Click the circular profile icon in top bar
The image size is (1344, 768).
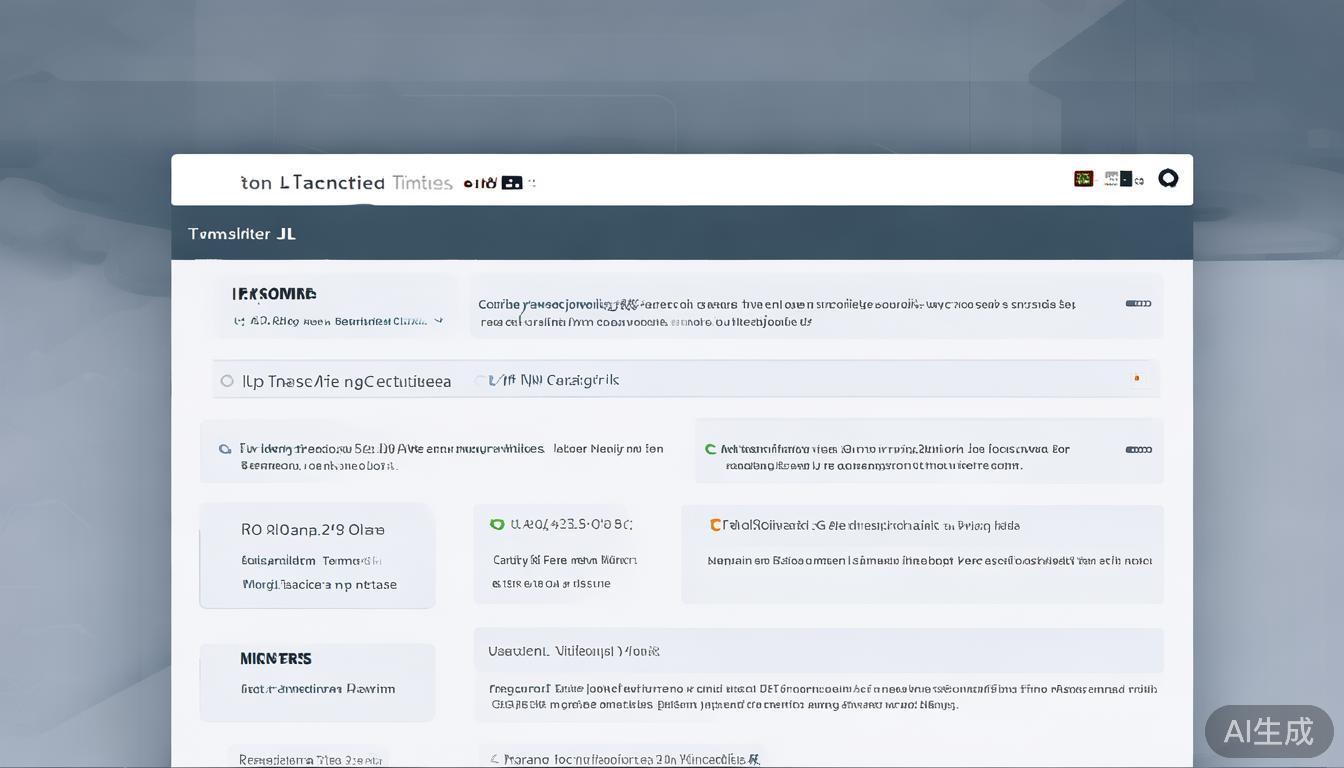1168,178
